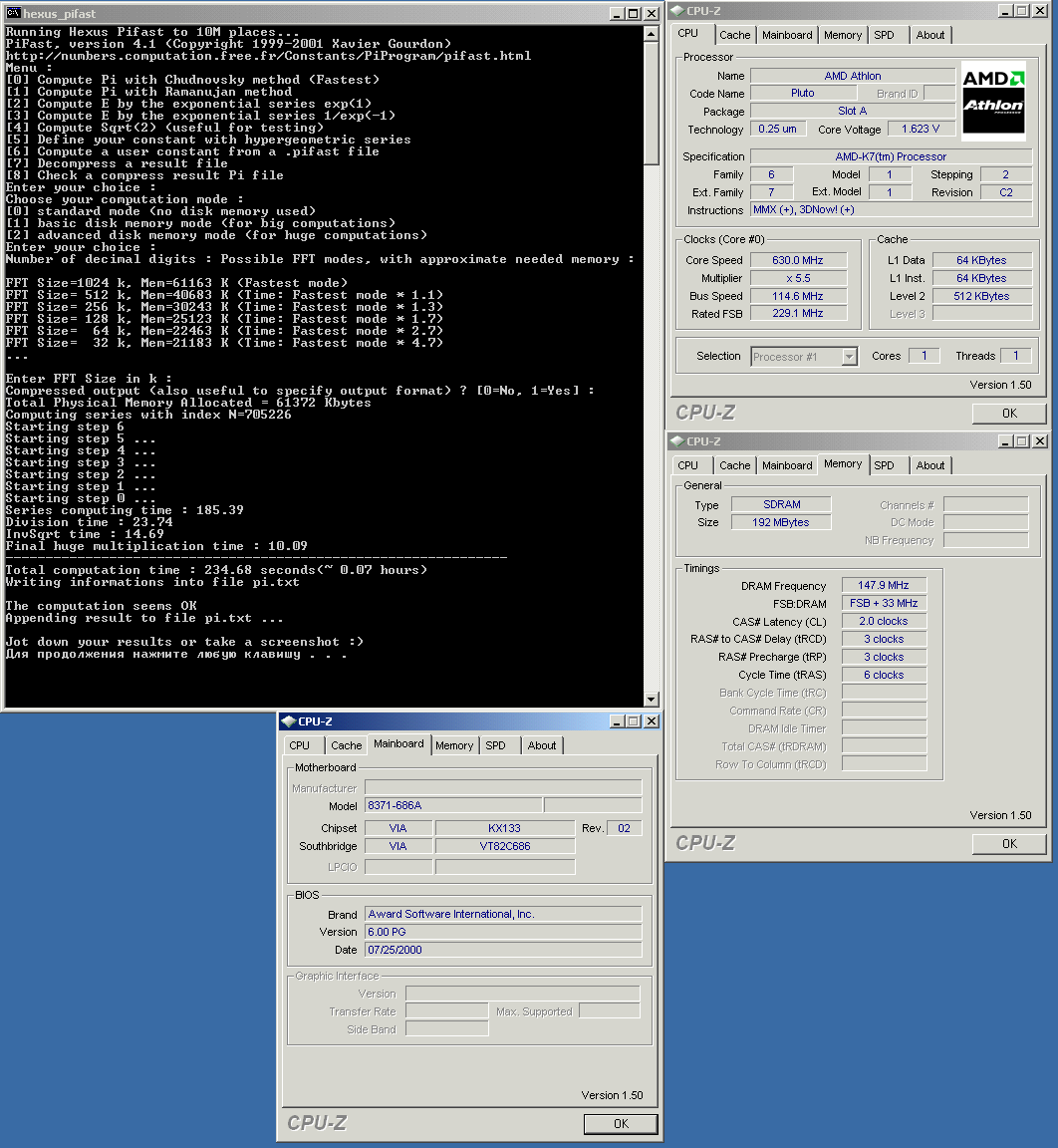
Task: Open Mainboard tab in CPU-Z processor window
Action: click(x=787, y=35)
